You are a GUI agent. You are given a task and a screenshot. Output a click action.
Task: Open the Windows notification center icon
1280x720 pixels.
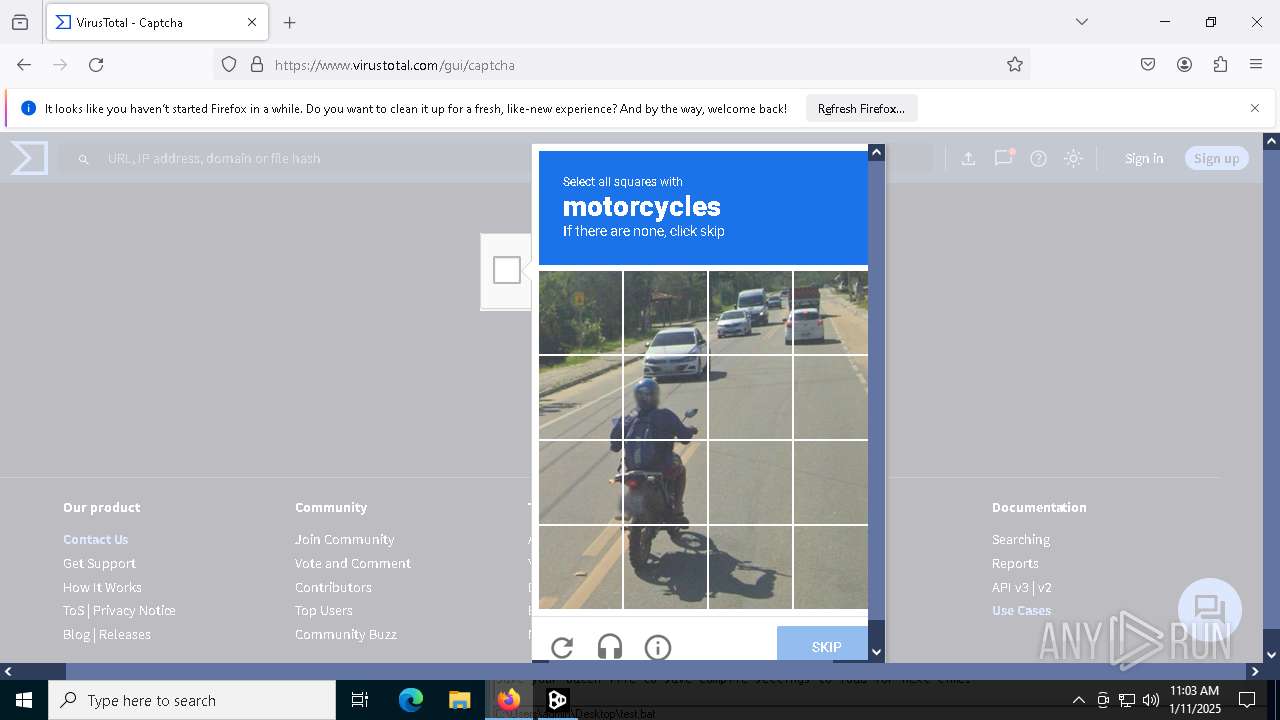point(1247,700)
